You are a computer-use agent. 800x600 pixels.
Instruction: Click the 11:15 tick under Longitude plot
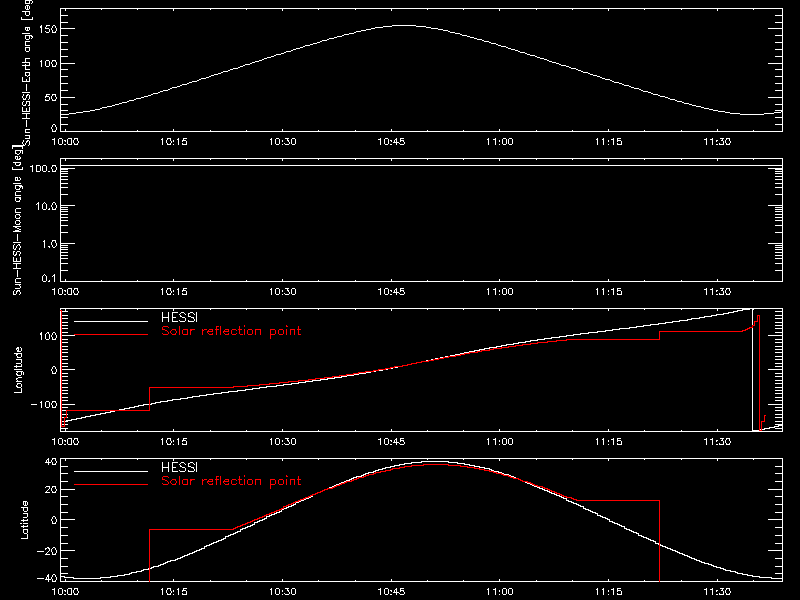(609, 442)
